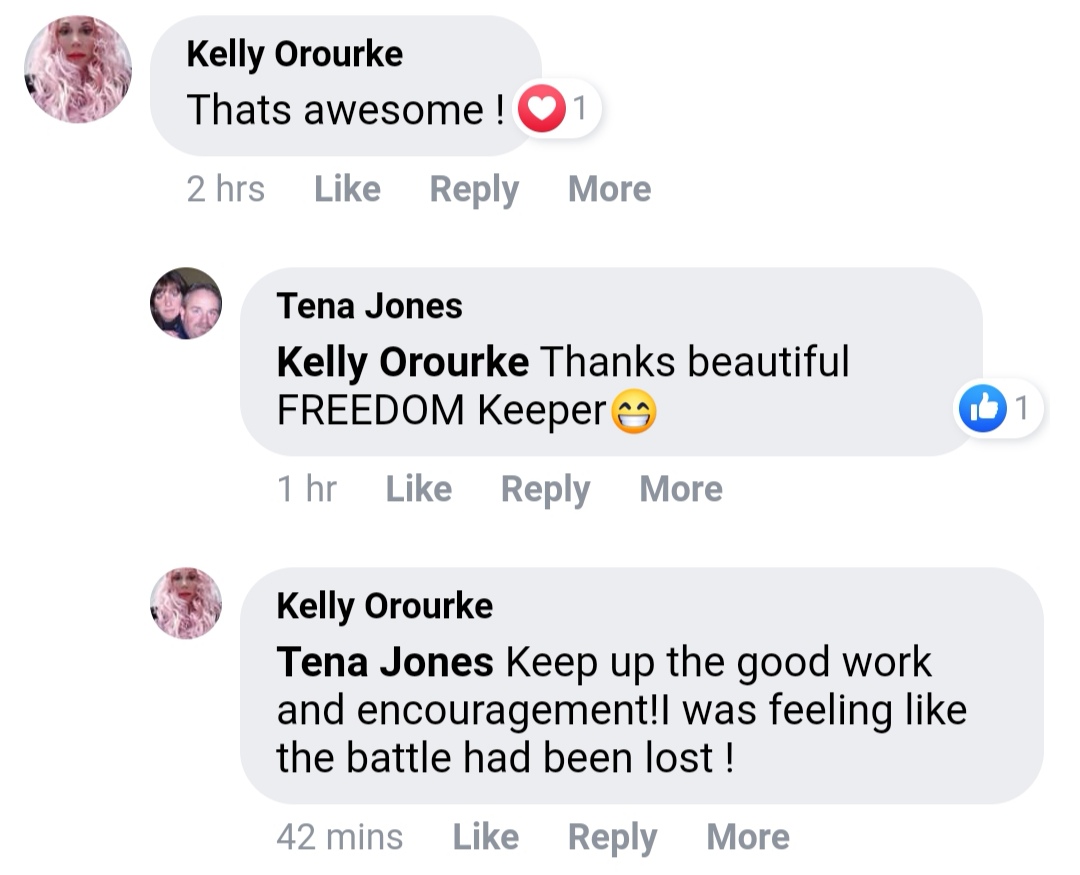Open More options on Tena Jones' reply
1080x875 pixels.
(681, 489)
